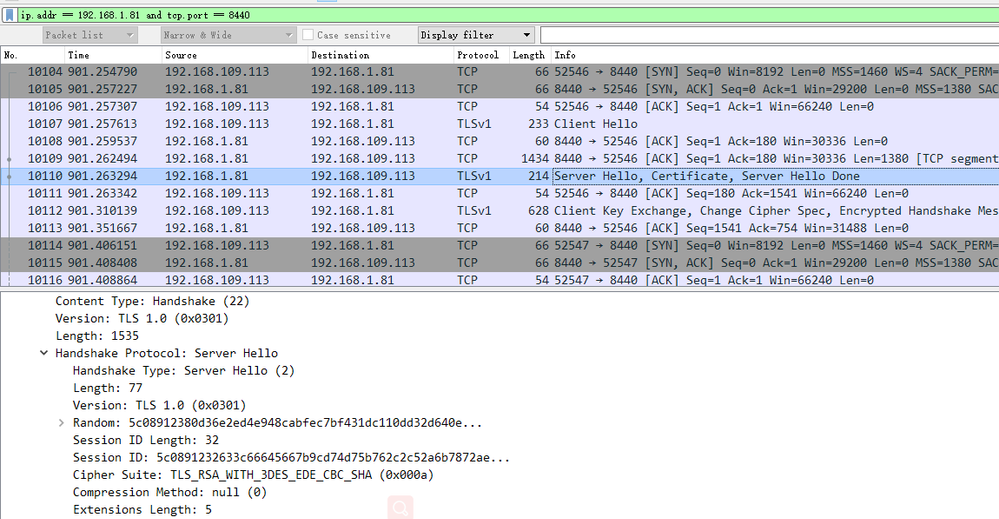
Task: Select Handshake Type: Server Hello (2) line
Action: click(183, 371)
